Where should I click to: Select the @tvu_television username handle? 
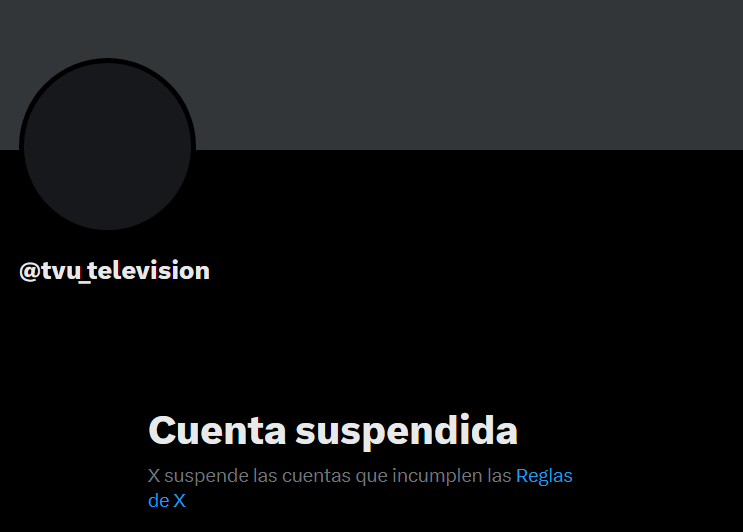click(114, 271)
